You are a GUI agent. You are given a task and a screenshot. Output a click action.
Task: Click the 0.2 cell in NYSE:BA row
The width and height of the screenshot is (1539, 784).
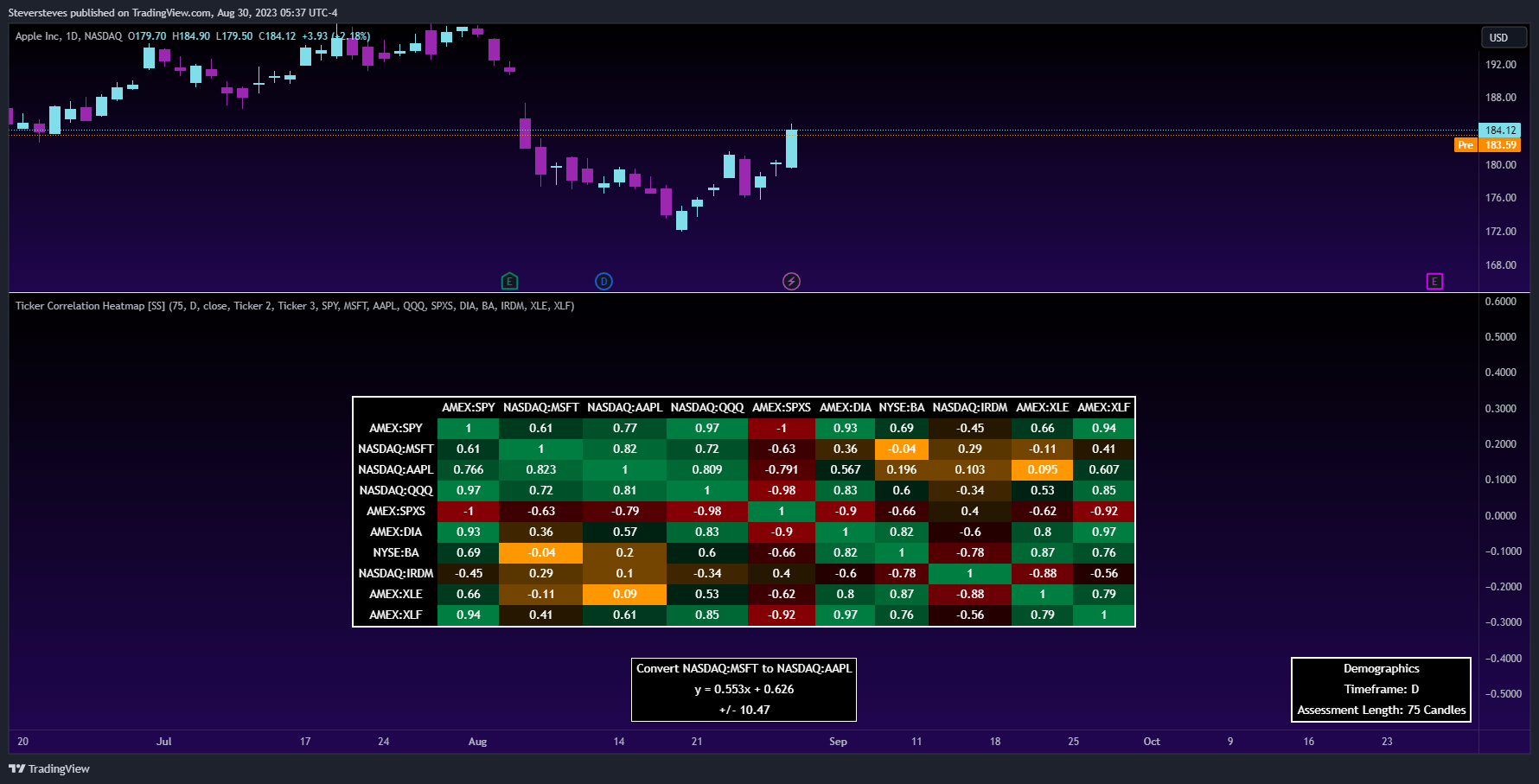coord(625,552)
